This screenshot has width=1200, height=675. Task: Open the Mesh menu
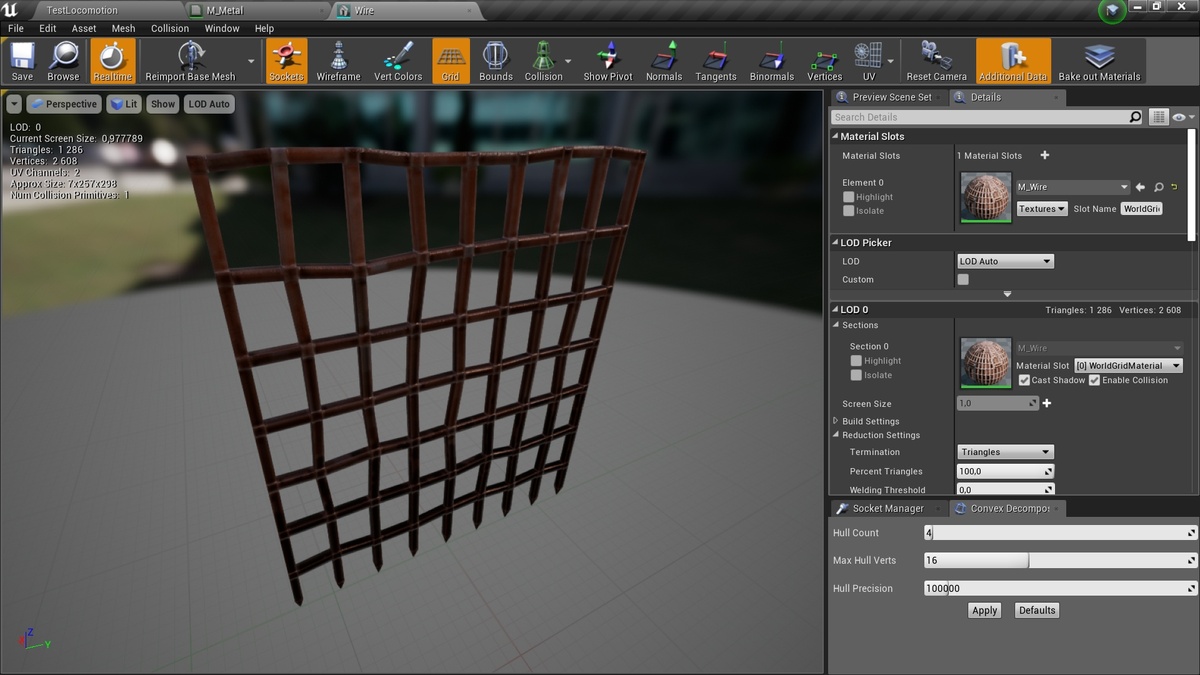(x=124, y=28)
